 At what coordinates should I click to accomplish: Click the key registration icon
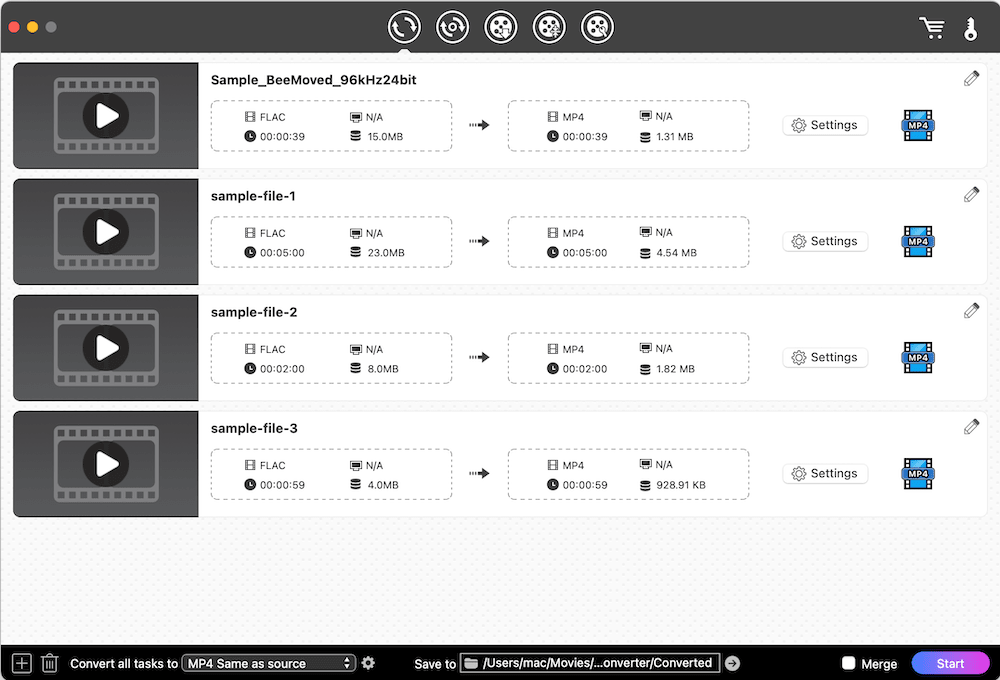(971, 29)
